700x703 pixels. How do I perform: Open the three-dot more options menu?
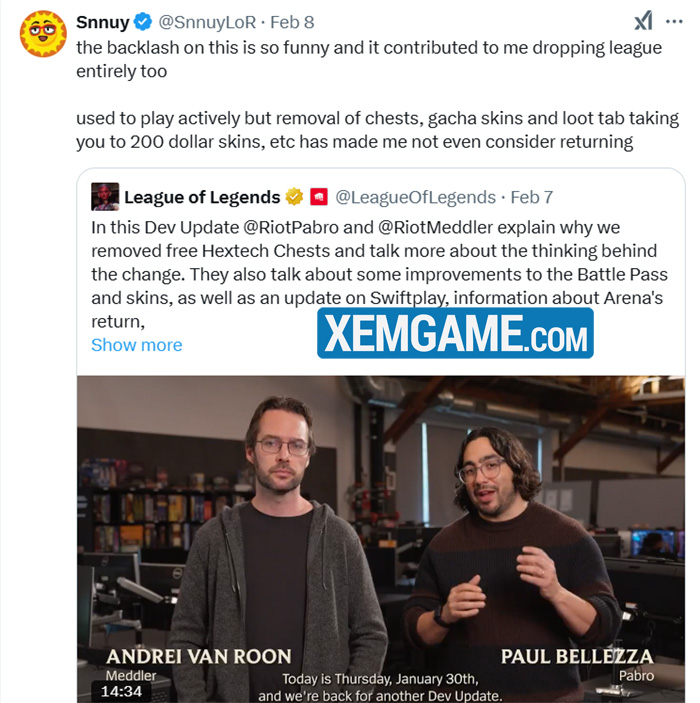tap(674, 21)
